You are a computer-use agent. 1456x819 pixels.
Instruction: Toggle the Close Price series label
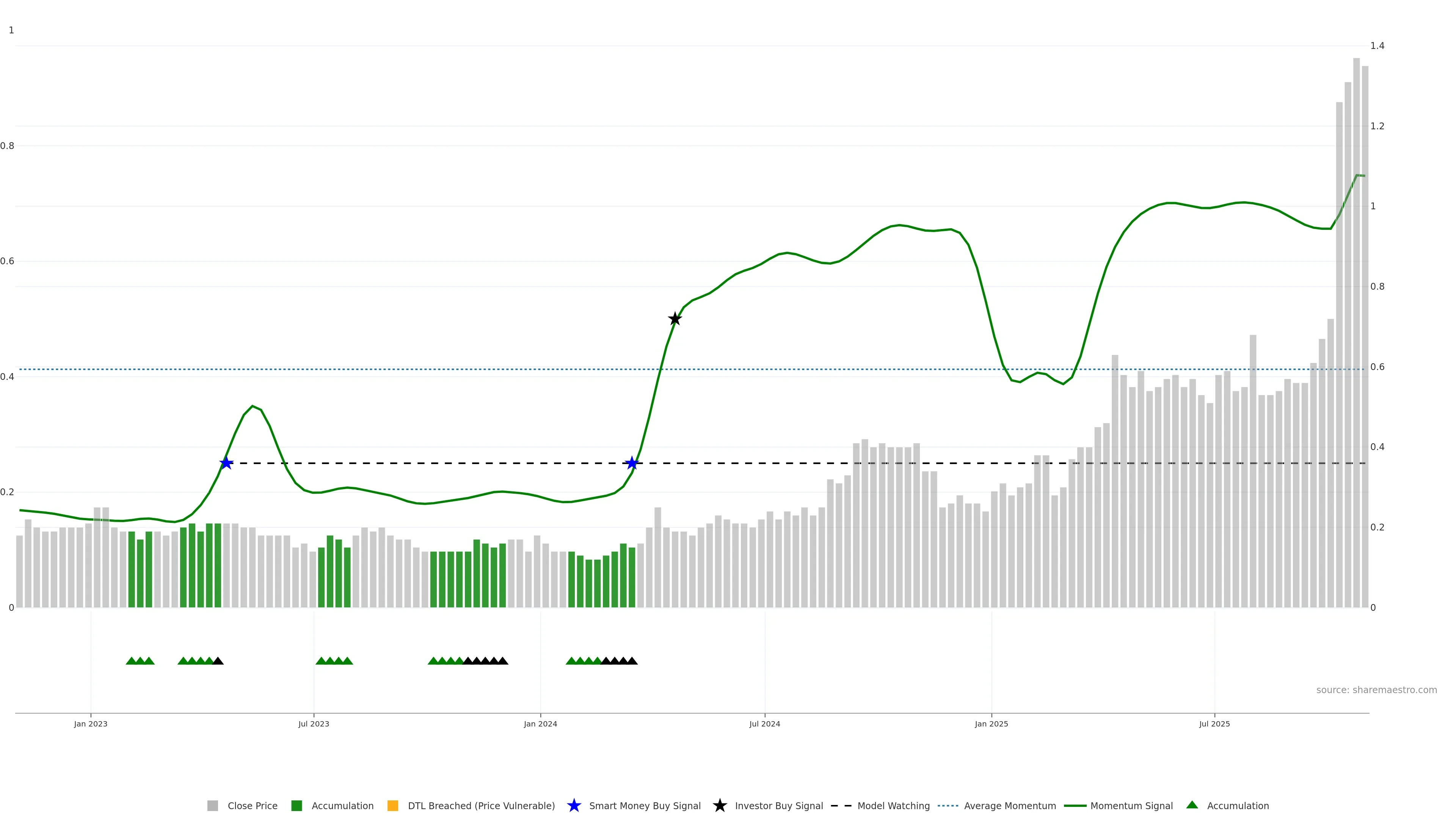(x=252, y=805)
